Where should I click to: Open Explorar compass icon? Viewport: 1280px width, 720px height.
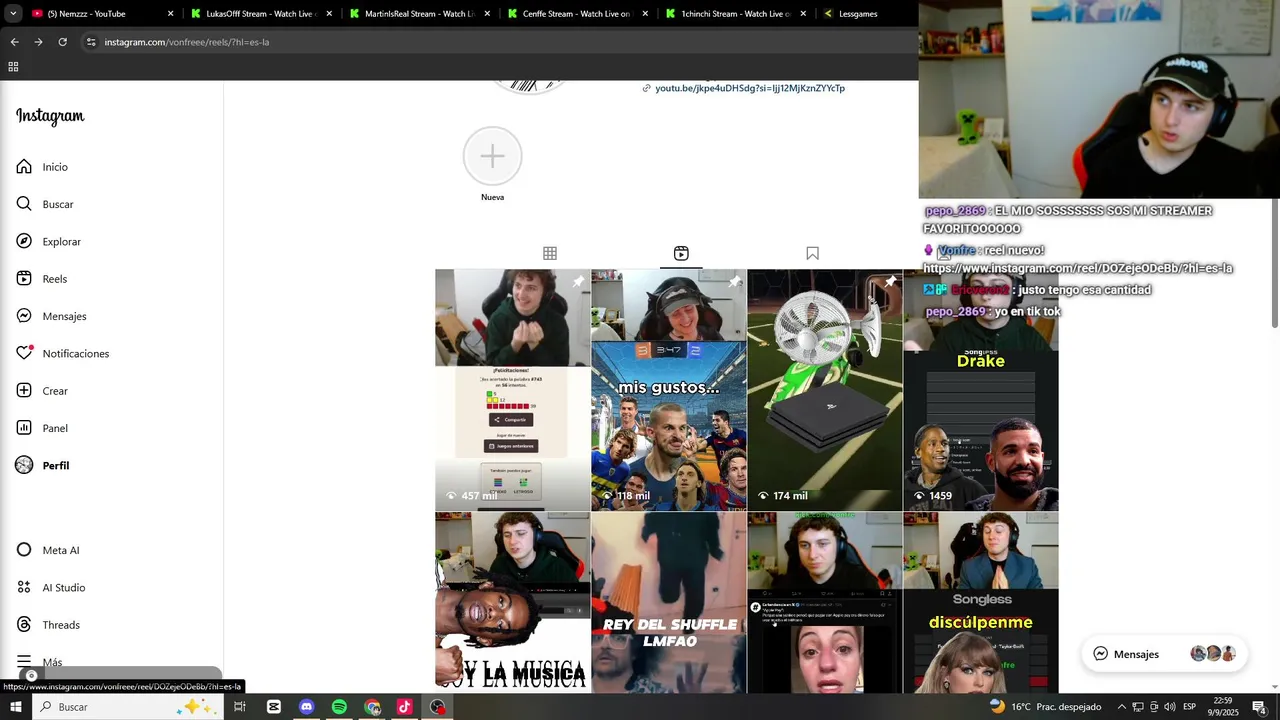[x=24, y=241]
